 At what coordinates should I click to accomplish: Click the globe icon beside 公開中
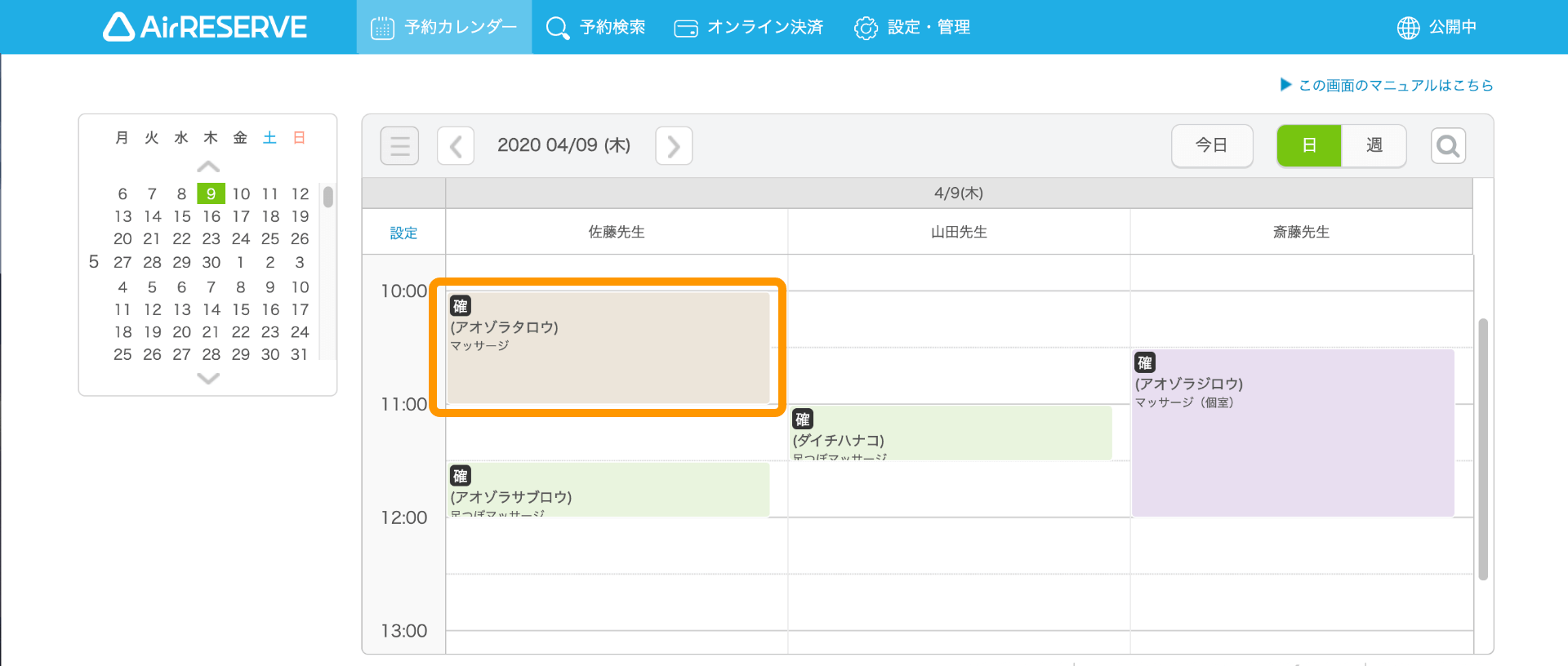click(x=1408, y=28)
